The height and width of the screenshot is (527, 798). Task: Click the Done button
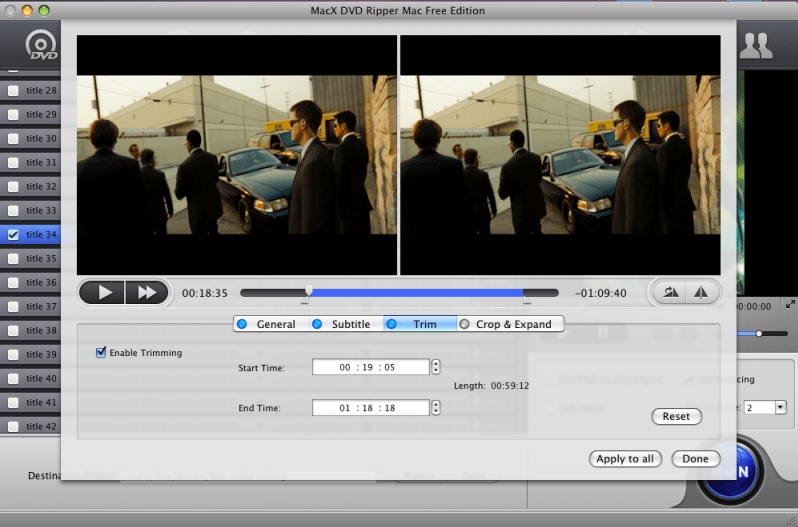coord(695,459)
